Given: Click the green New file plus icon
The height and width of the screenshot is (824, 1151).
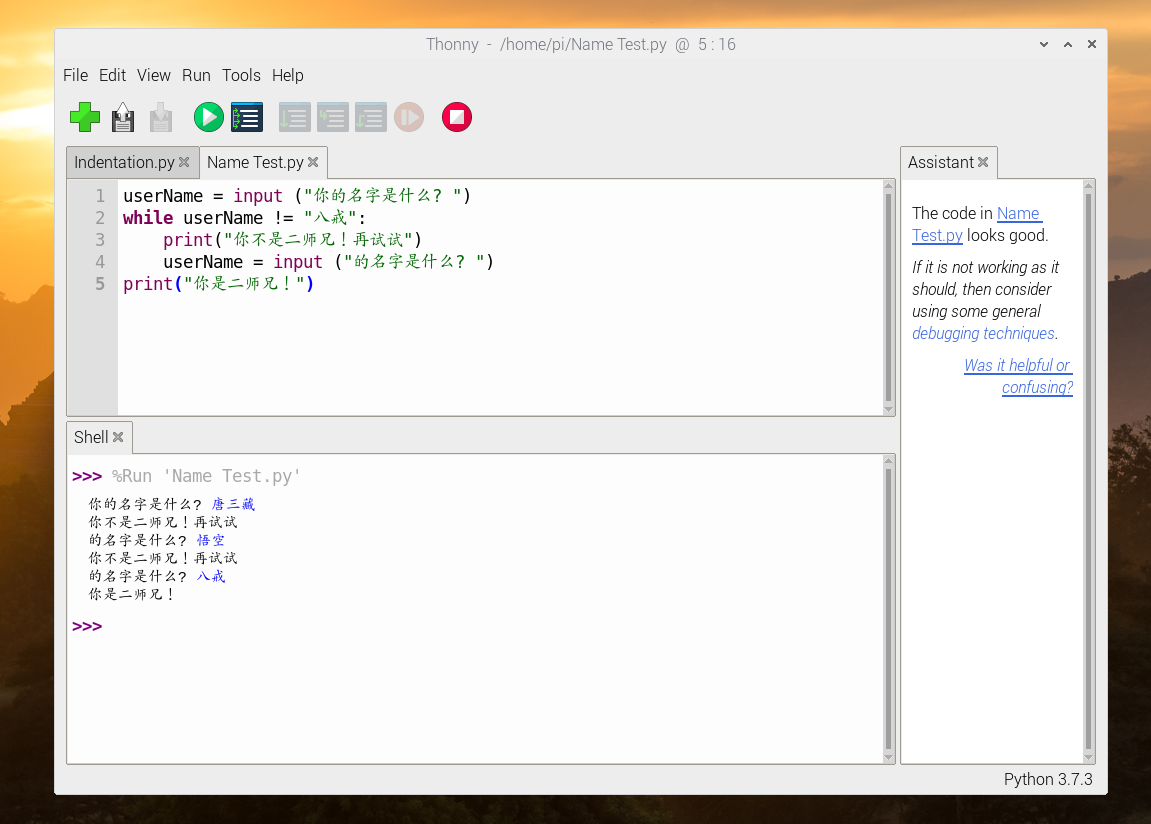Looking at the screenshot, I should tap(85, 117).
